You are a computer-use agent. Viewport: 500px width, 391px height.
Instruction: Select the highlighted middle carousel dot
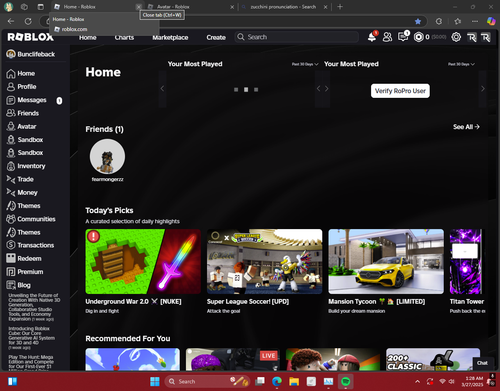coord(246,90)
